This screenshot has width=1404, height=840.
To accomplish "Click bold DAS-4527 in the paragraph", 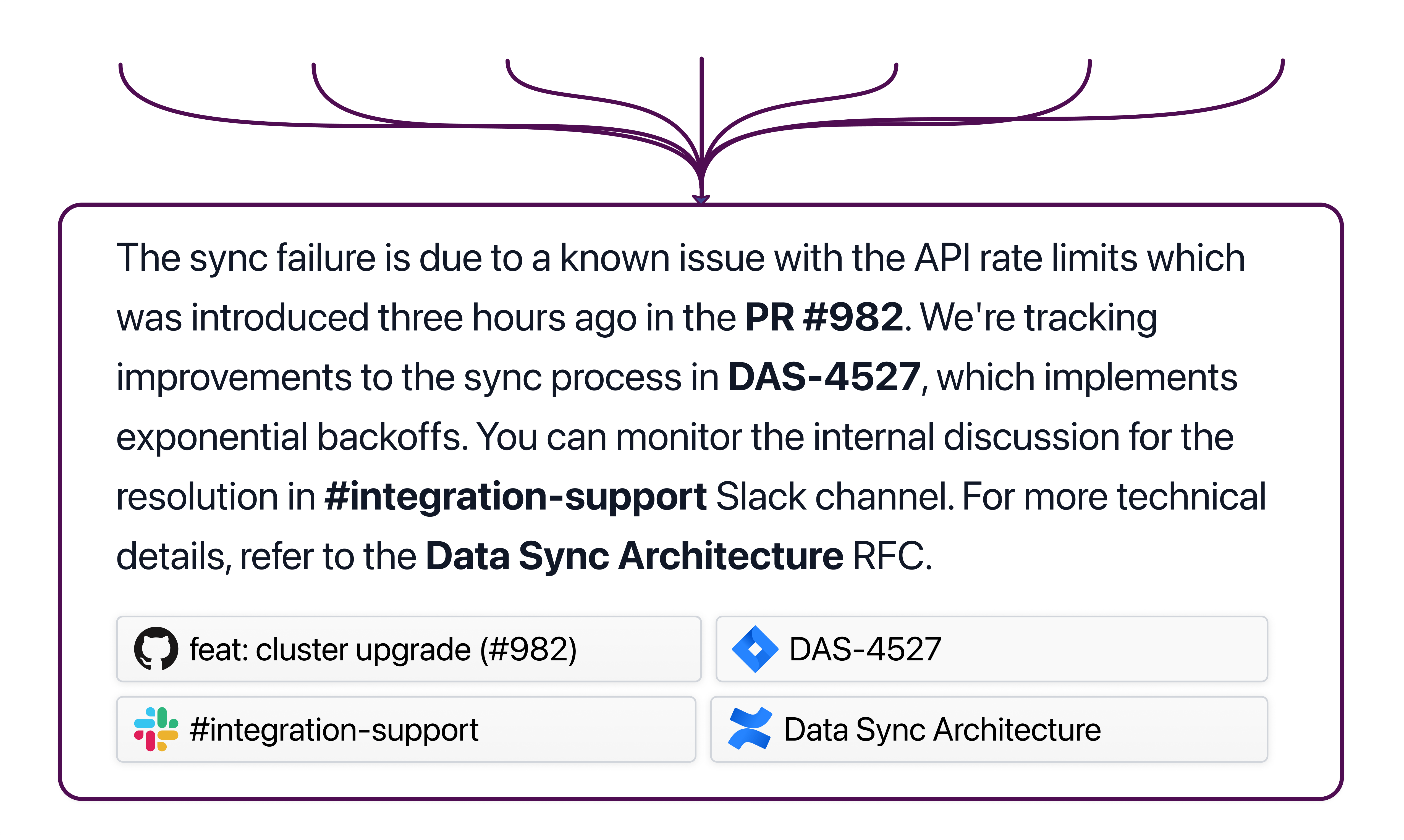I will pos(824,377).
